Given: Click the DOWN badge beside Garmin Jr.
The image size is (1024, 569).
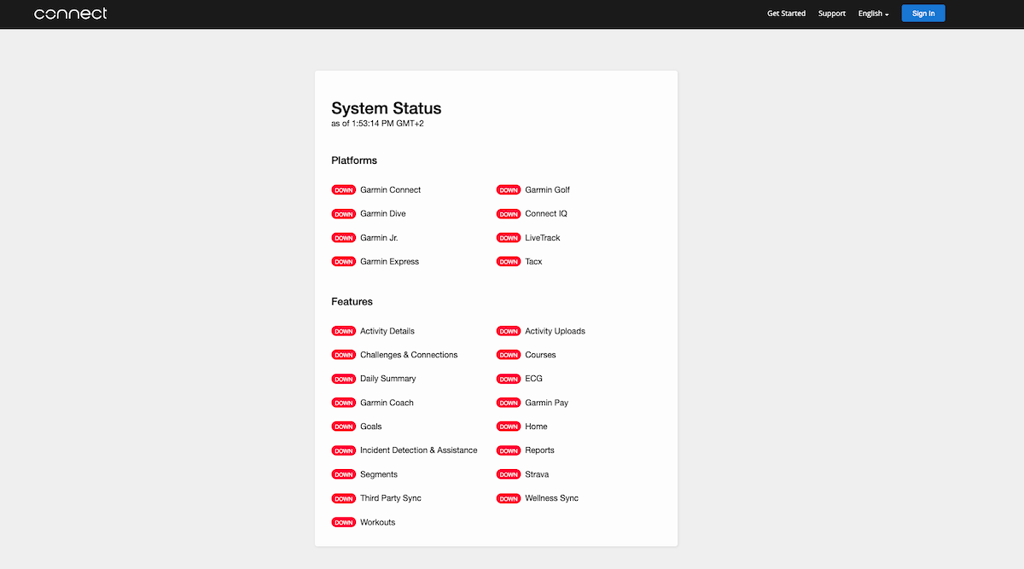Looking at the screenshot, I should (x=344, y=238).
